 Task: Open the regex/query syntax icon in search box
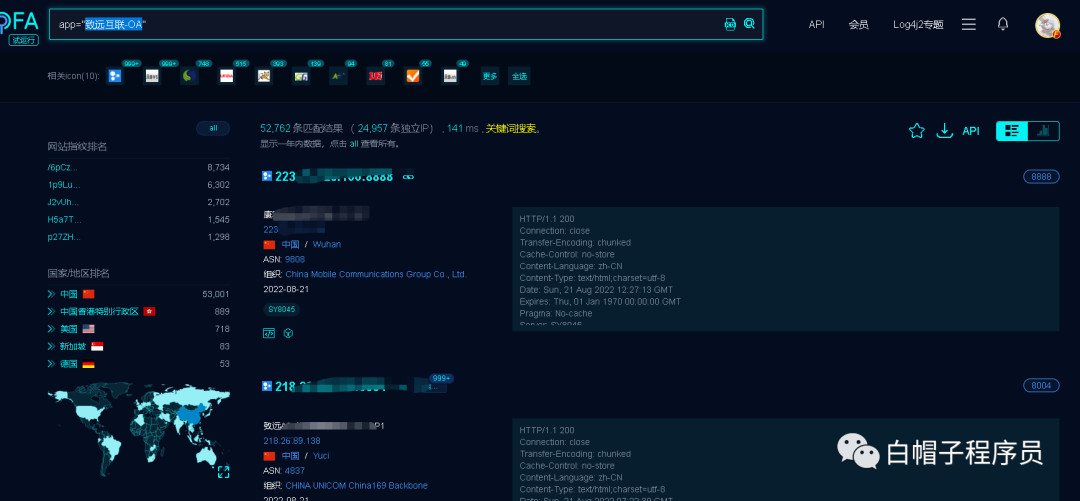coord(730,24)
